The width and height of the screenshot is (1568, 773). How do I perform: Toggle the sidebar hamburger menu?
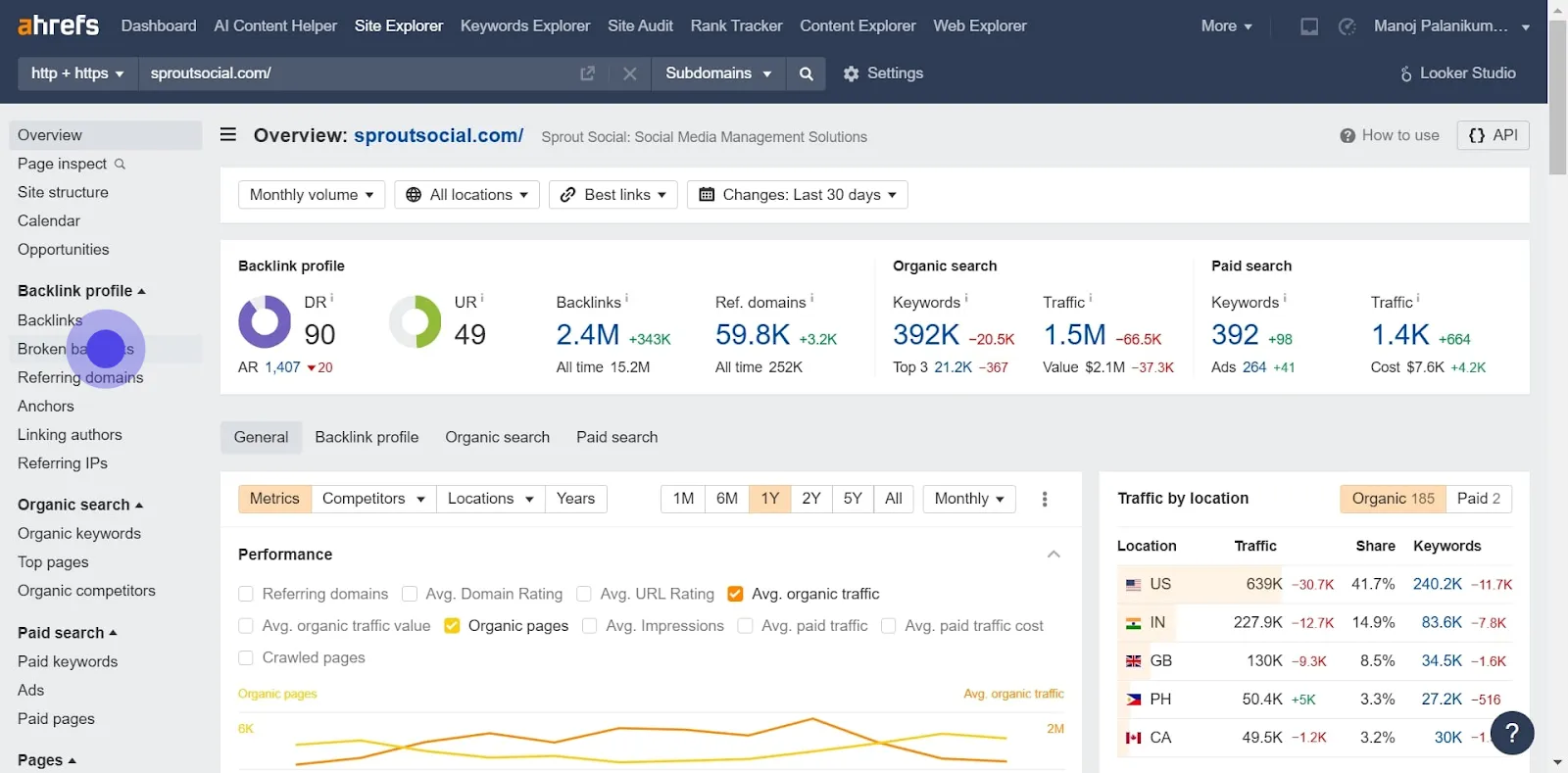tap(228, 134)
